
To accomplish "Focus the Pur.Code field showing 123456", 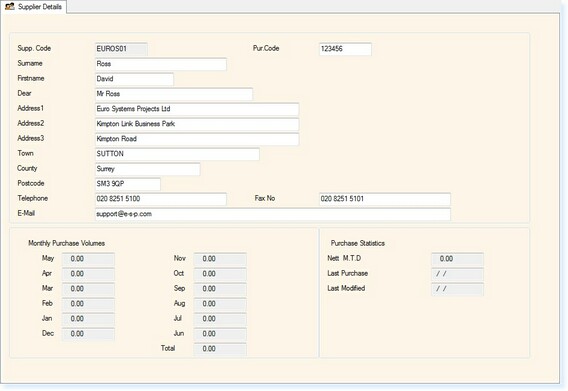I will (x=345, y=49).
